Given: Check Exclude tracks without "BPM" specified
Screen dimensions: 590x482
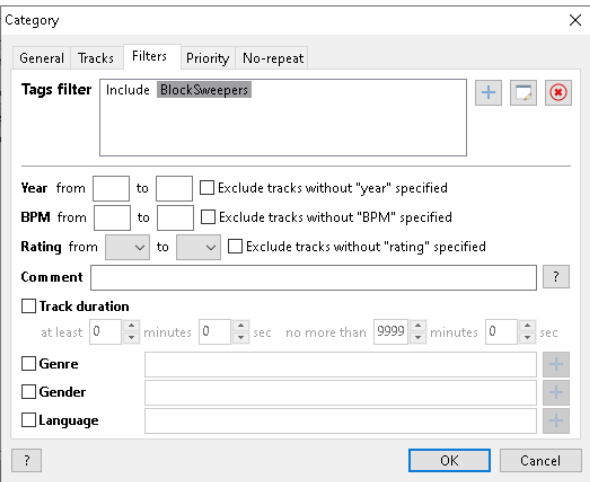Looking at the screenshot, I should click(x=208, y=217).
